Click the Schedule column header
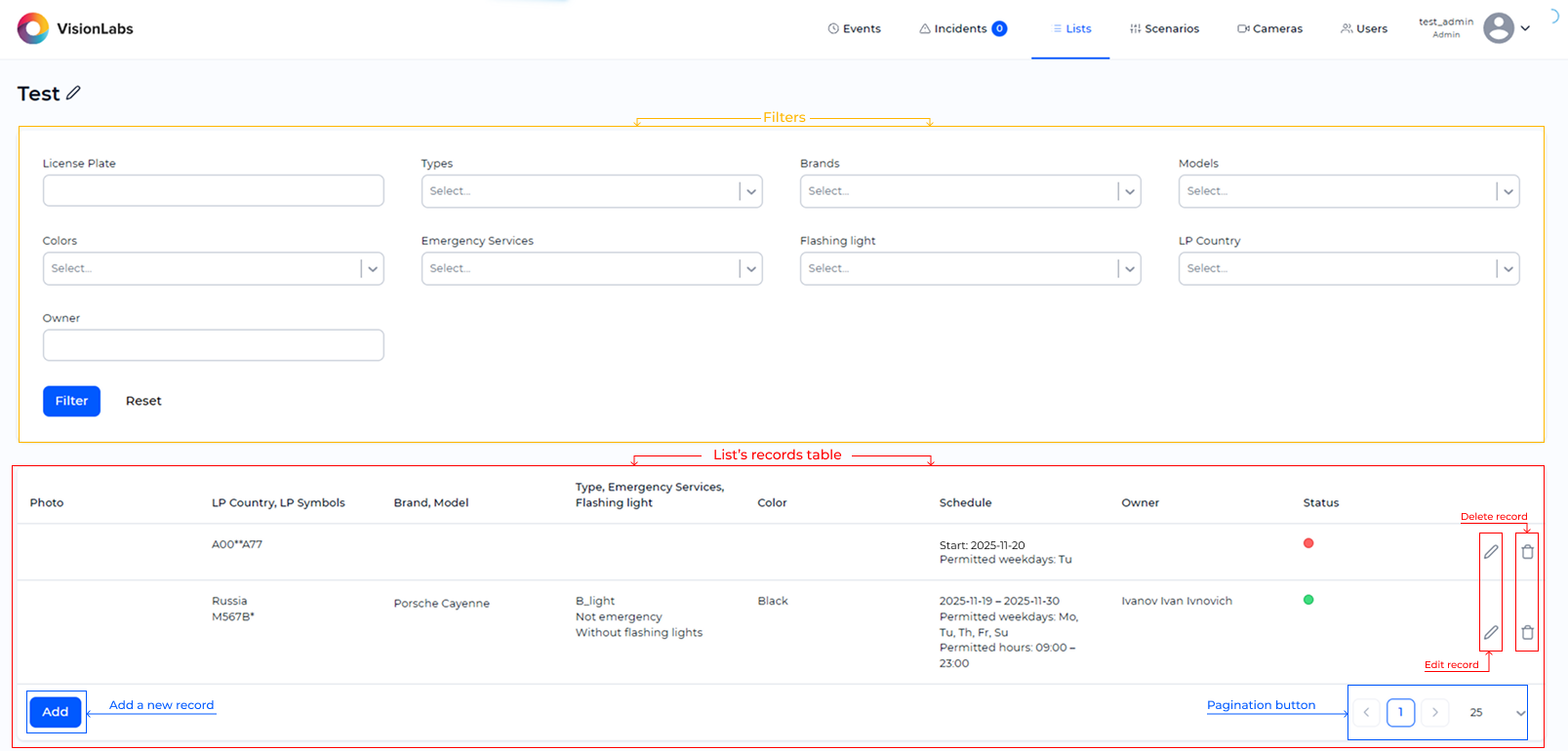 (x=965, y=503)
